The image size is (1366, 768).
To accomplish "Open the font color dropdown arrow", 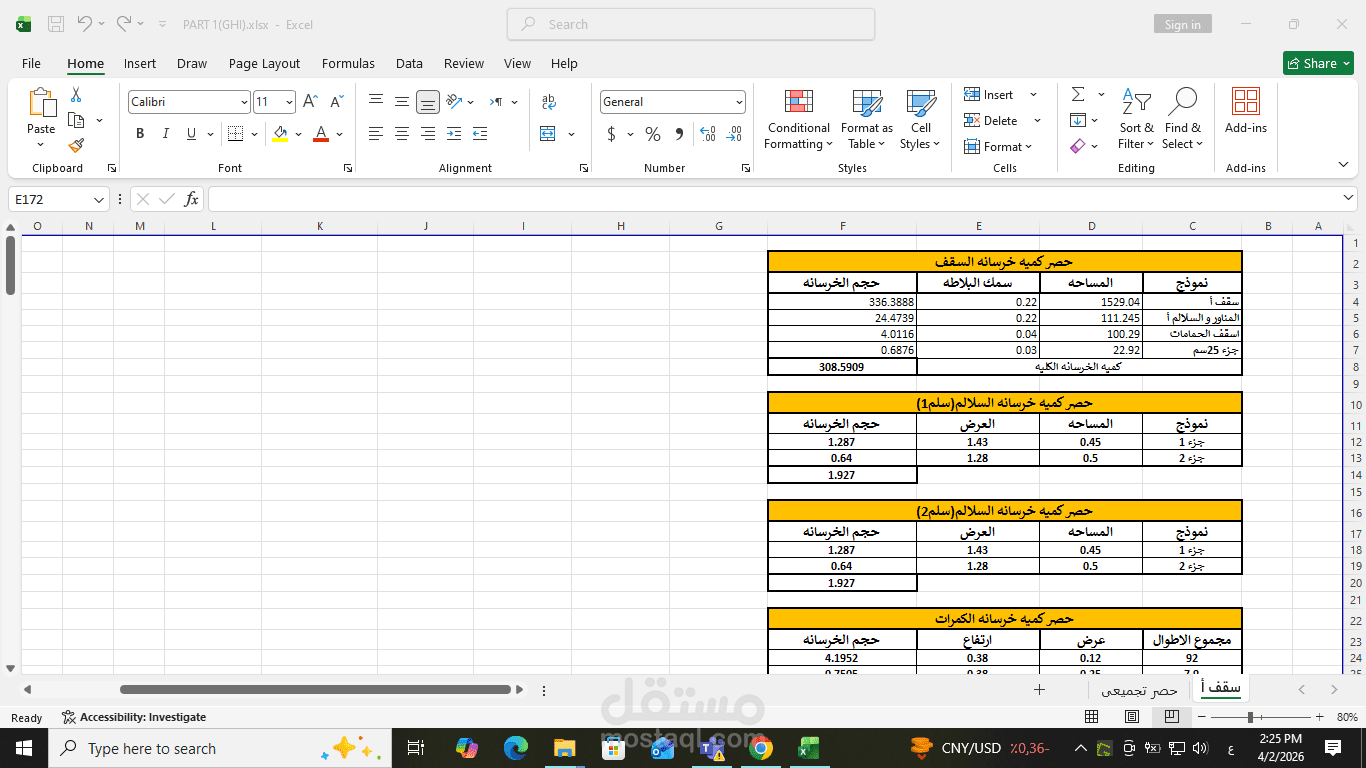I will pyautogui.click(x=340, y=134).
